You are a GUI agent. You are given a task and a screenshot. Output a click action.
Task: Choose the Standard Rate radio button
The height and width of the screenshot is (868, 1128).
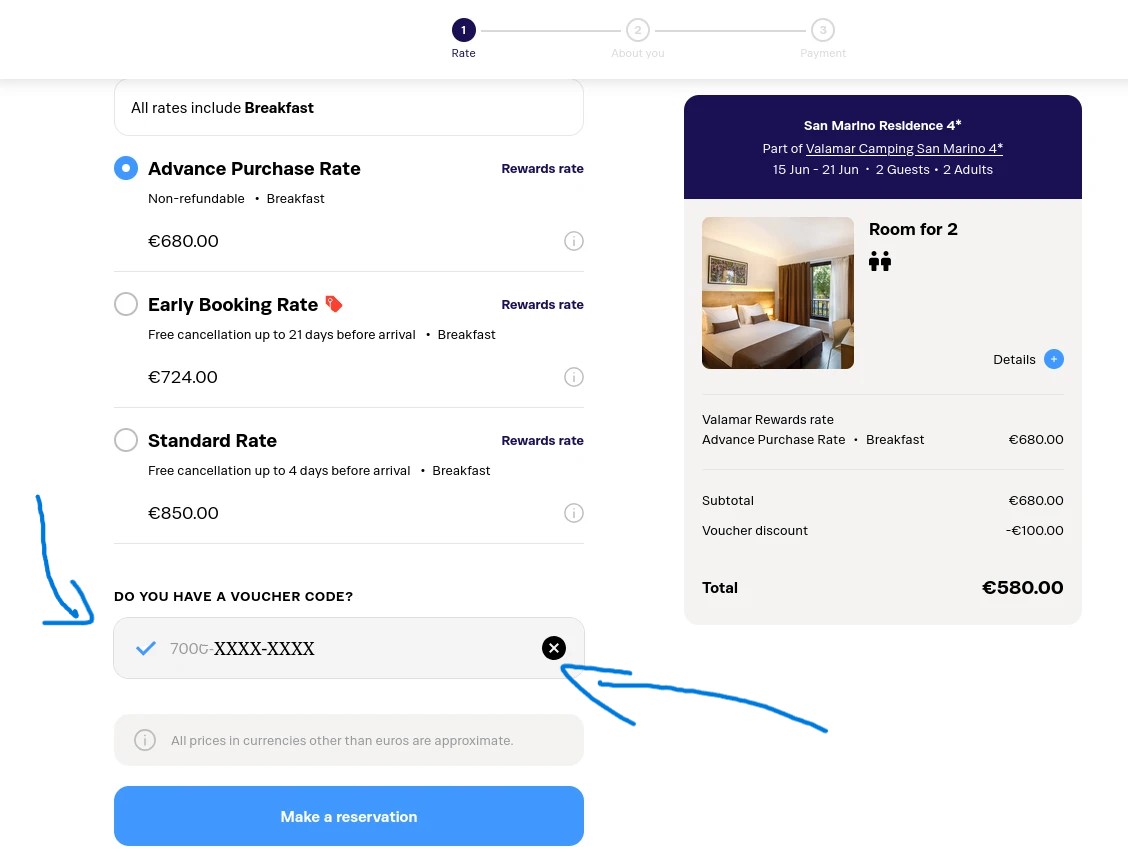pyautogui.click(x=126, y=440)
